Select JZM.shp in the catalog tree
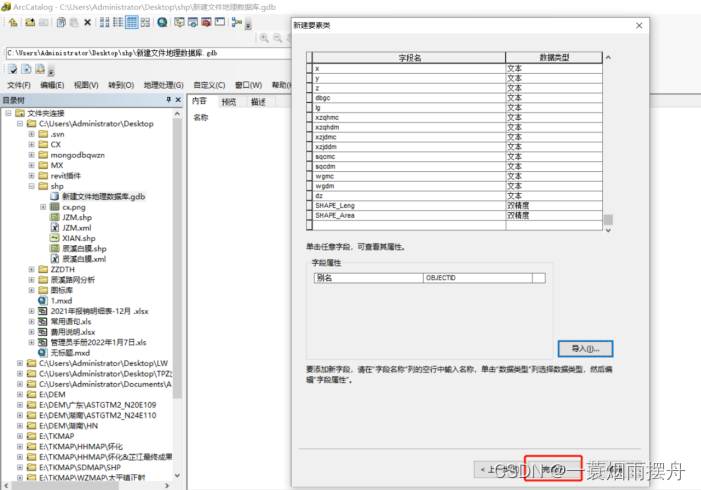 point(77,217)
